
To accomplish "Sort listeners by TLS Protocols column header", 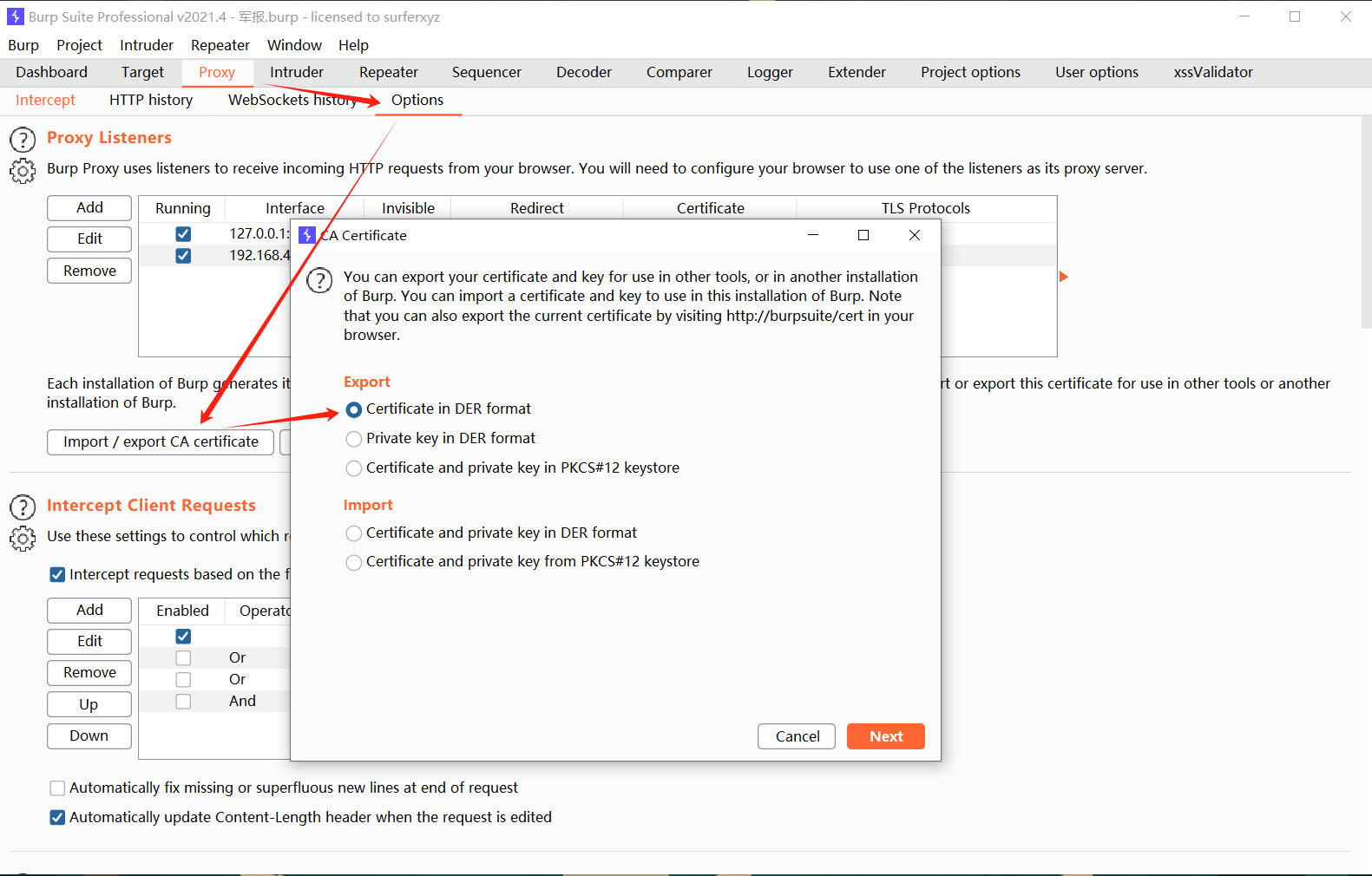I will [926, 208].
